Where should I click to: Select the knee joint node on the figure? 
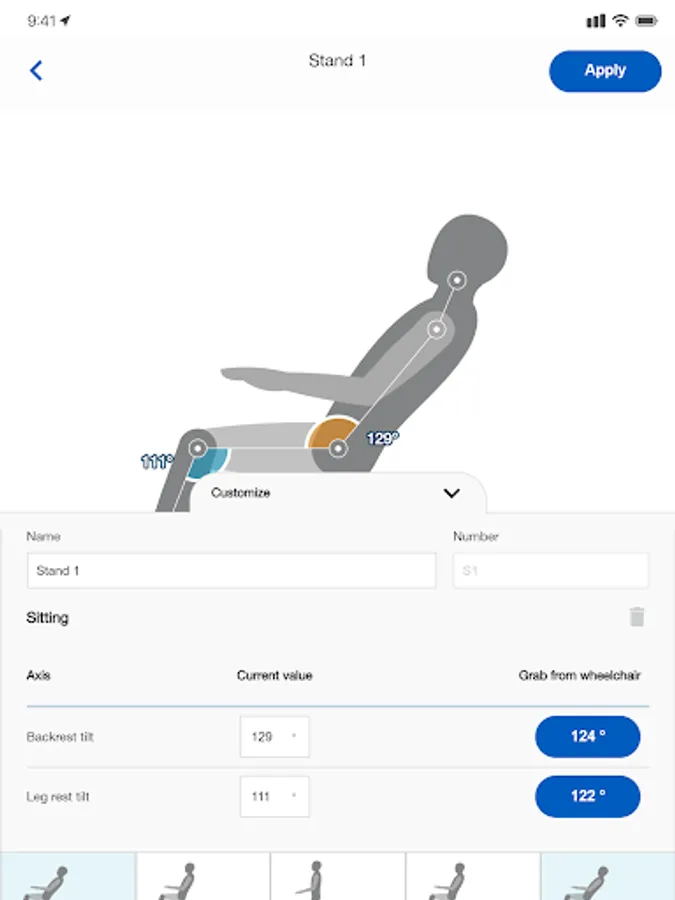click(197, 448)
